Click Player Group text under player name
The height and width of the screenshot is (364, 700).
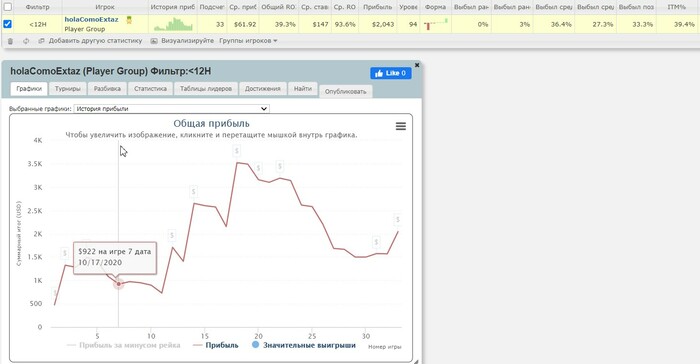click(85, 29)
